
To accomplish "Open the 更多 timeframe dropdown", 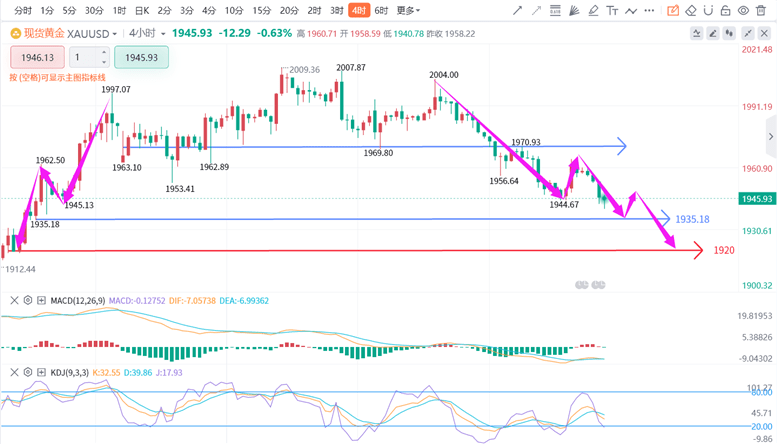I will tap(408, 11).
